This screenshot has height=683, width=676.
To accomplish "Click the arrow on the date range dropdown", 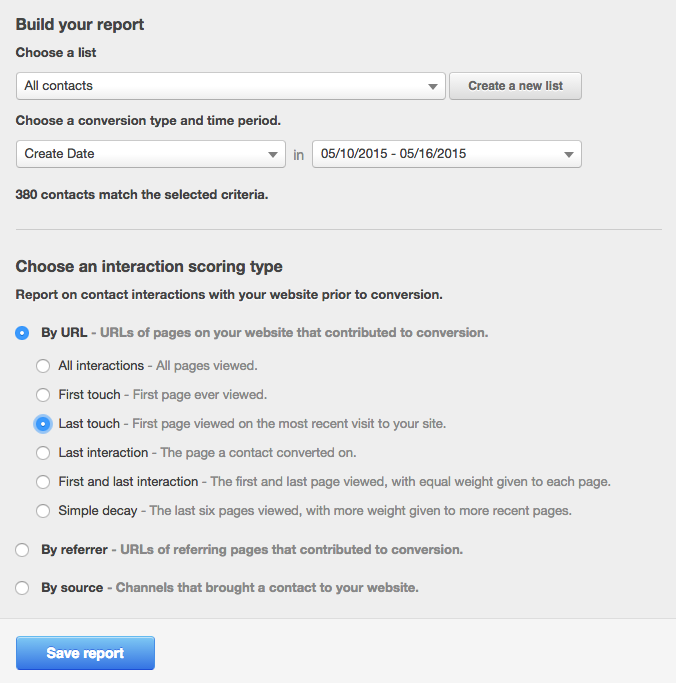I will 568,155.
